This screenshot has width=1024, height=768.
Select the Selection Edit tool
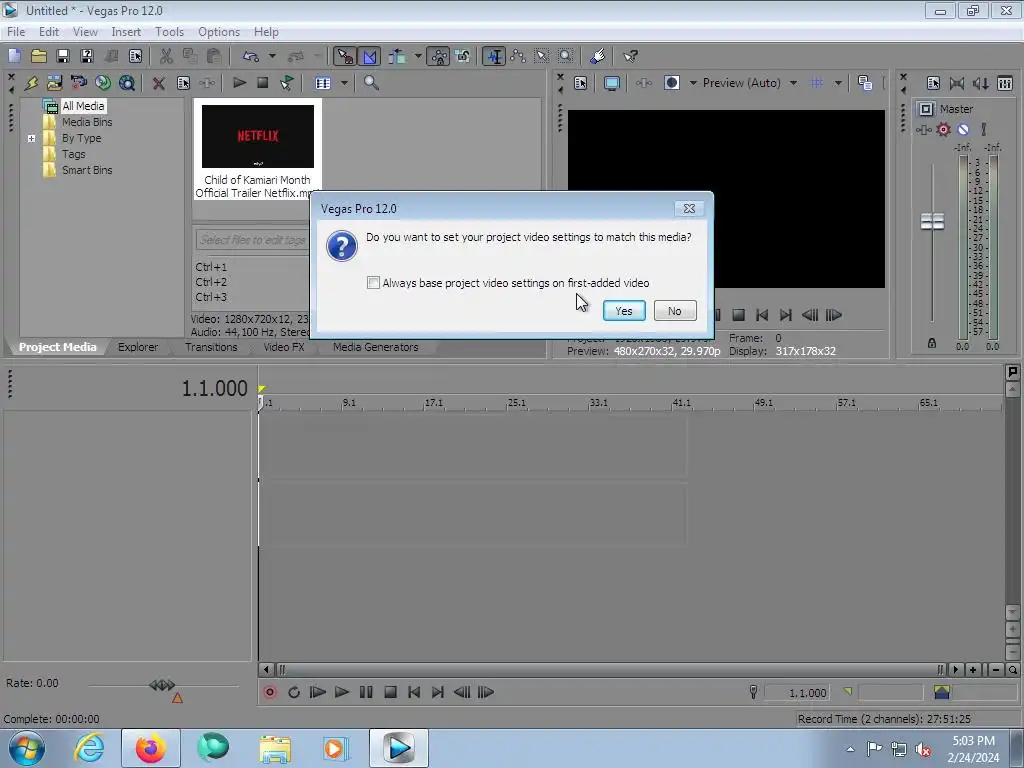[x=541, y=56]
